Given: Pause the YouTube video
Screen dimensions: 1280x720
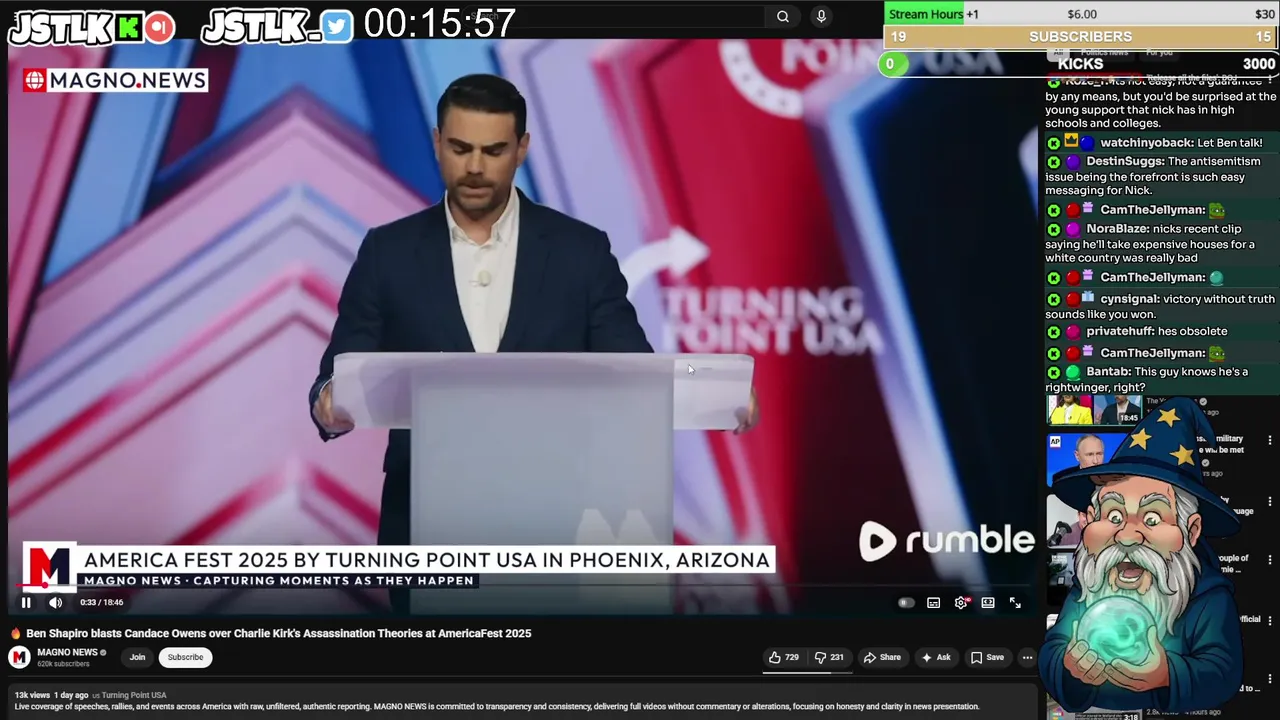Looking at the screenshot, I should [x=26, y=602].
